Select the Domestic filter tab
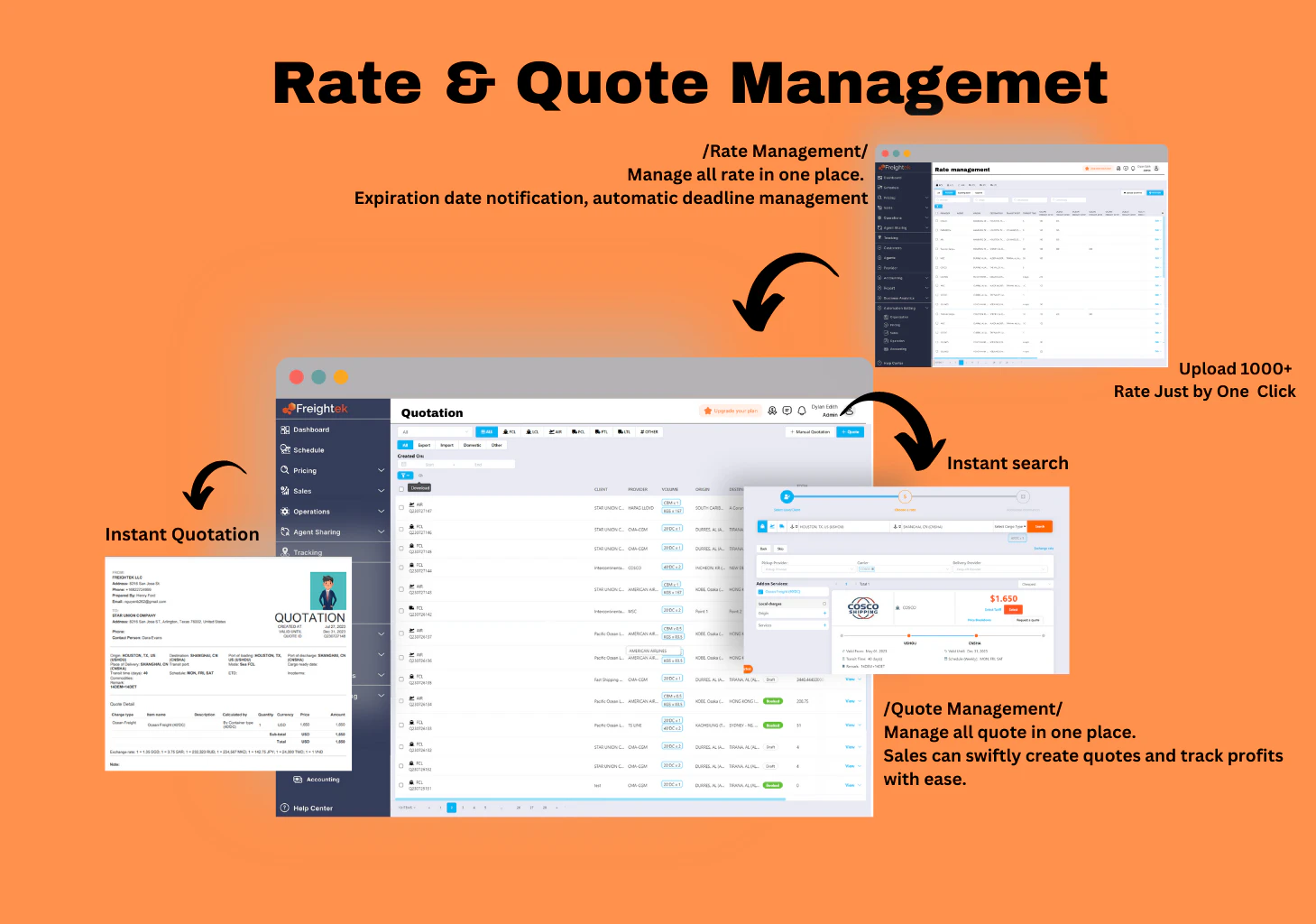The width and height of the screenshot is (1316, 924). coord(474,445)
